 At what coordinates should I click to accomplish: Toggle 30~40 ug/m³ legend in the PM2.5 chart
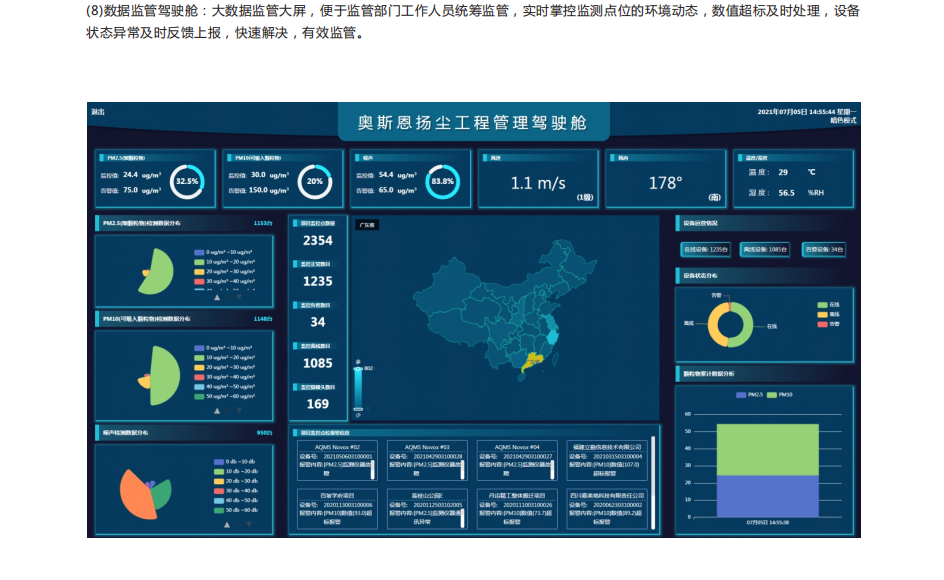tap(224, 281)
